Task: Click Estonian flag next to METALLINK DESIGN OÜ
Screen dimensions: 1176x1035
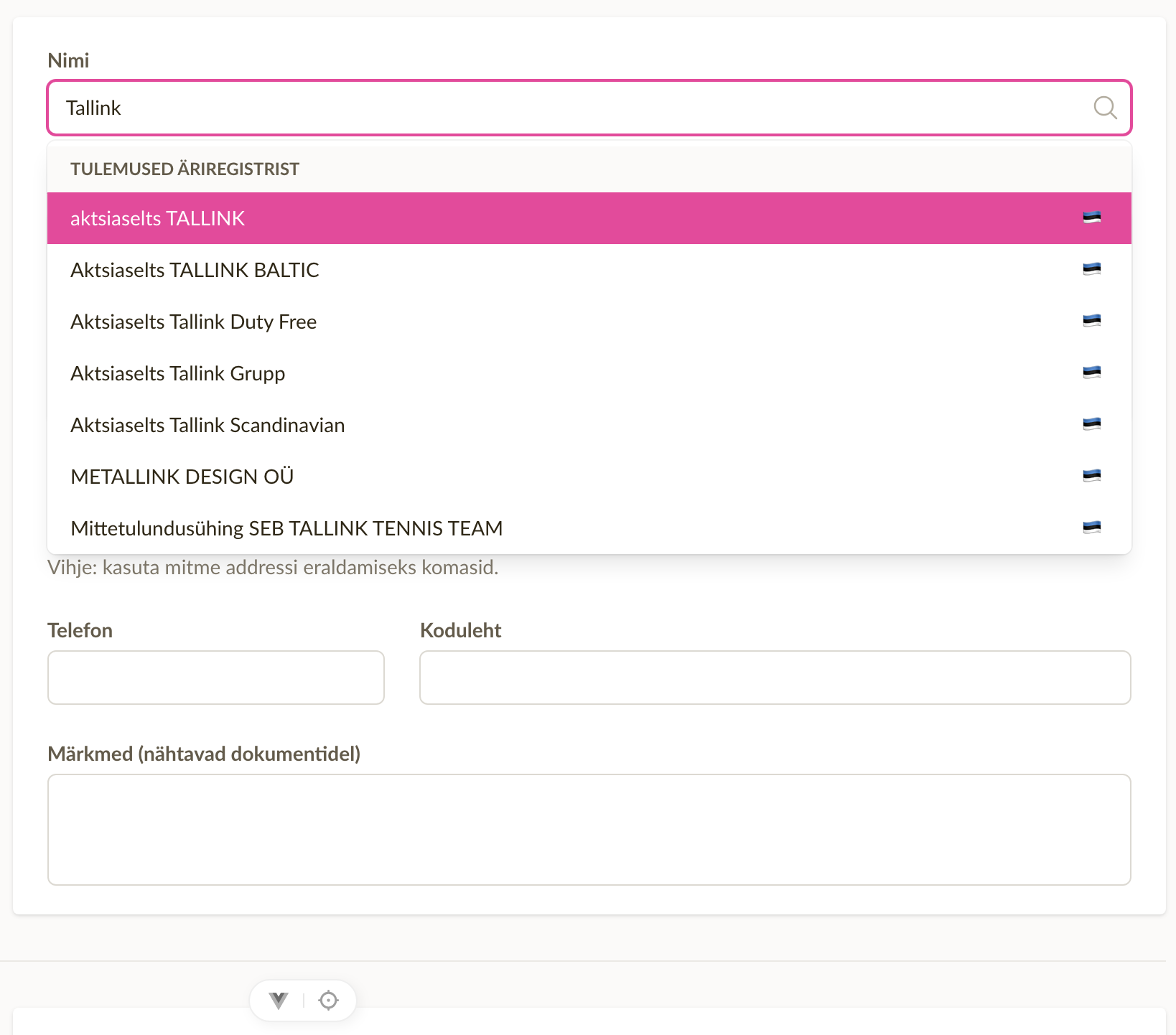Action: tap(1092, 476)
